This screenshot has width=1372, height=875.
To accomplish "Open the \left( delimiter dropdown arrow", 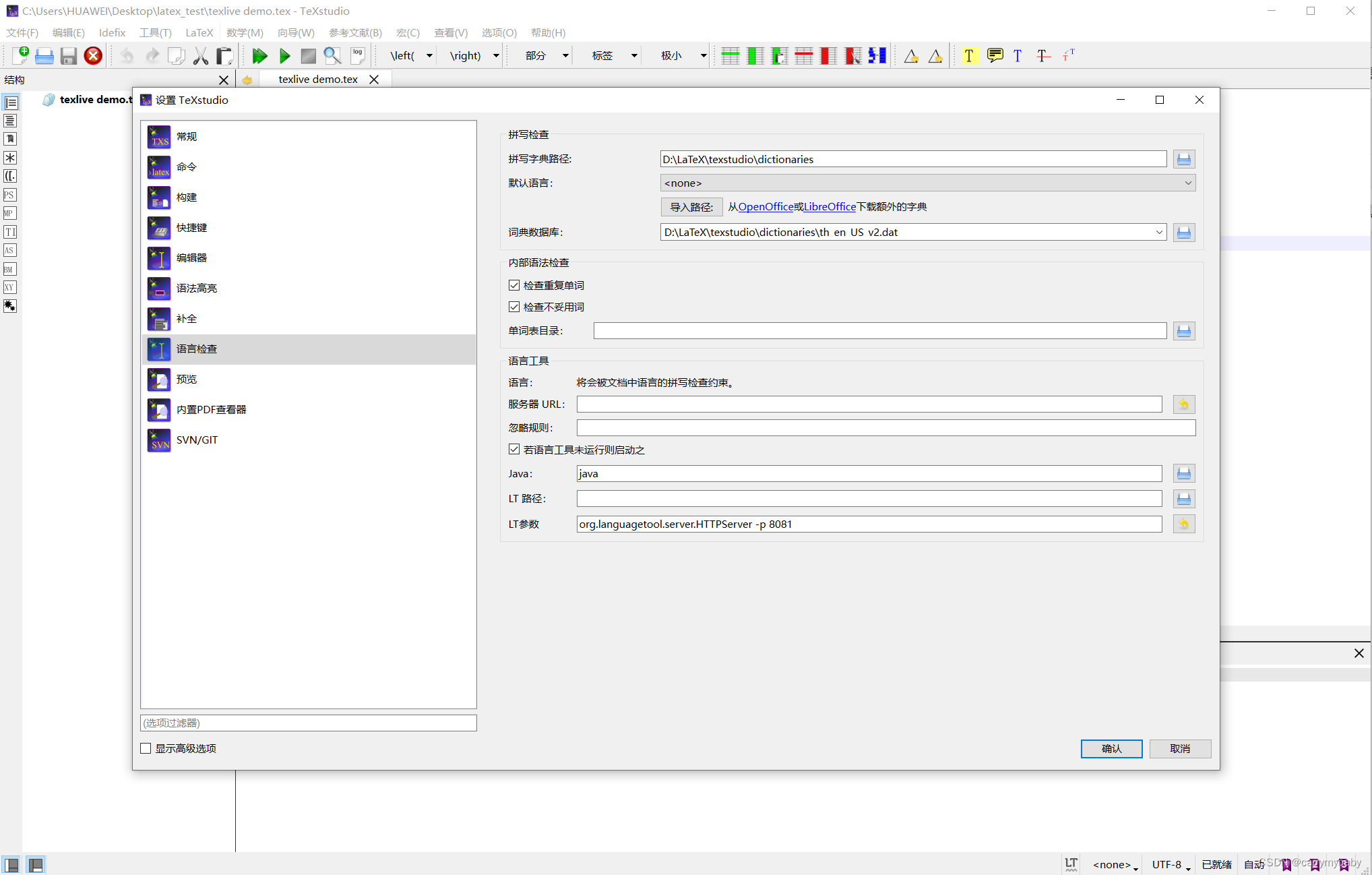I will coord(429,56).
